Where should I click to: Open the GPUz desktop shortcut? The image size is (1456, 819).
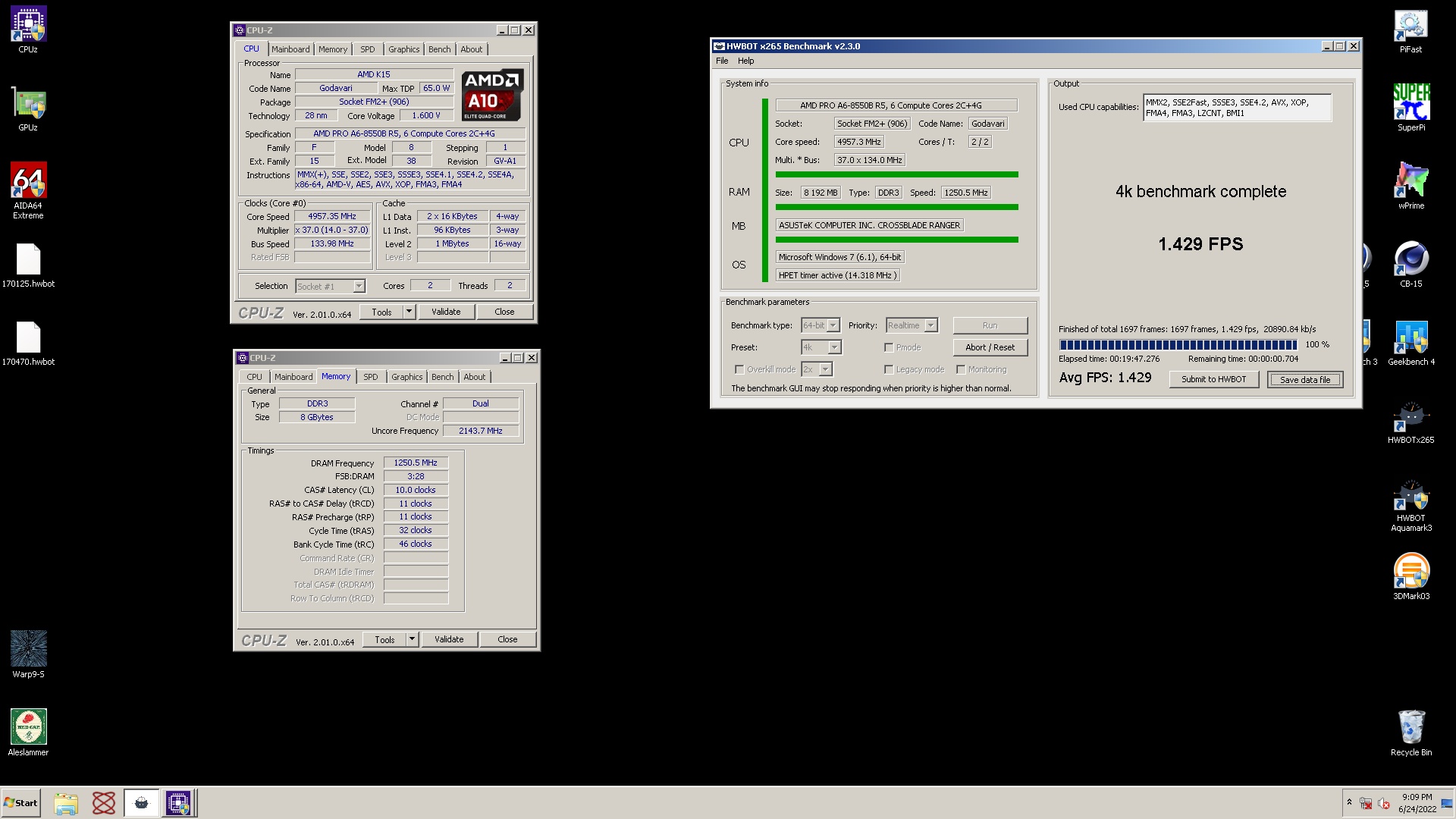(28, 109)
